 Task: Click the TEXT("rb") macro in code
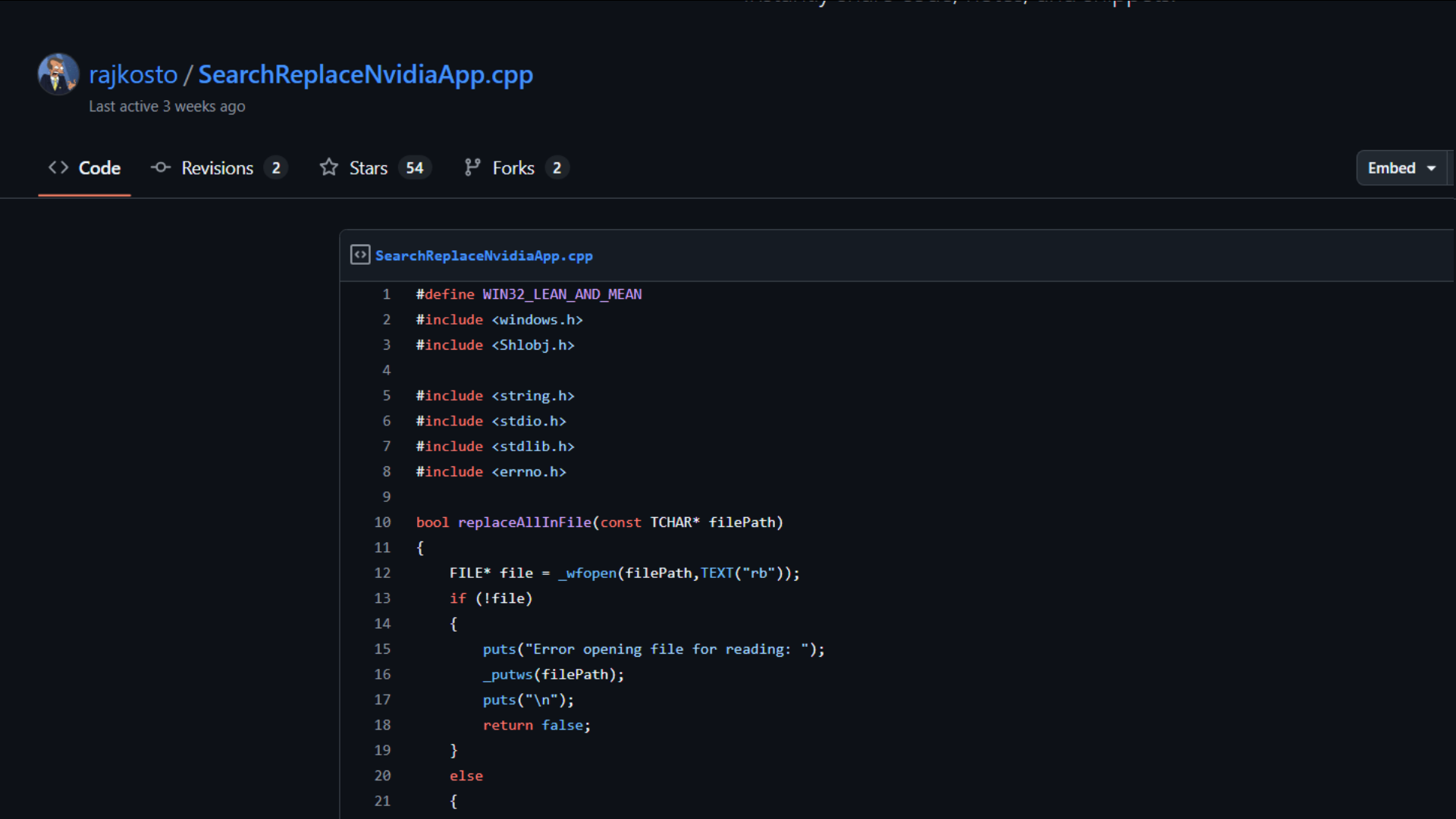click(x=742, y=573)
